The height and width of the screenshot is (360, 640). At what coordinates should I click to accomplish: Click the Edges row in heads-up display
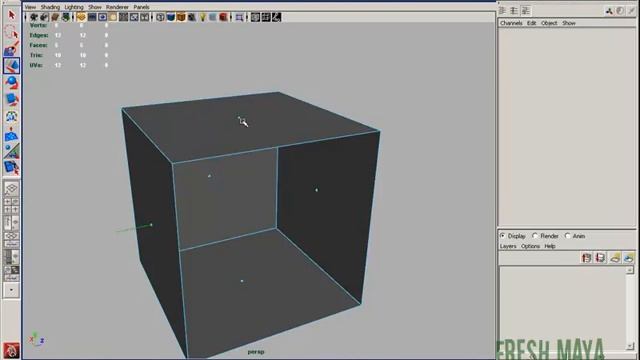[x=69, y=35]
